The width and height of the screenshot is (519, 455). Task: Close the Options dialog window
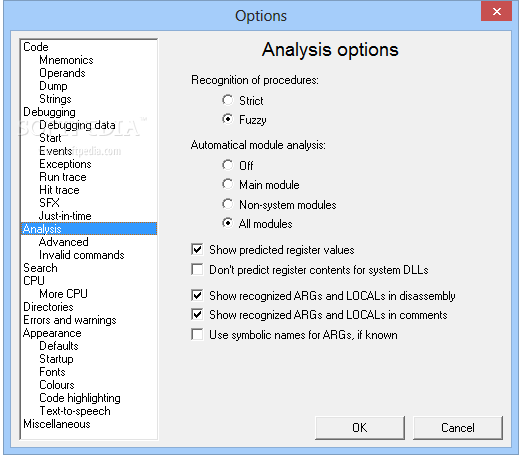click(x=496, y=12)
